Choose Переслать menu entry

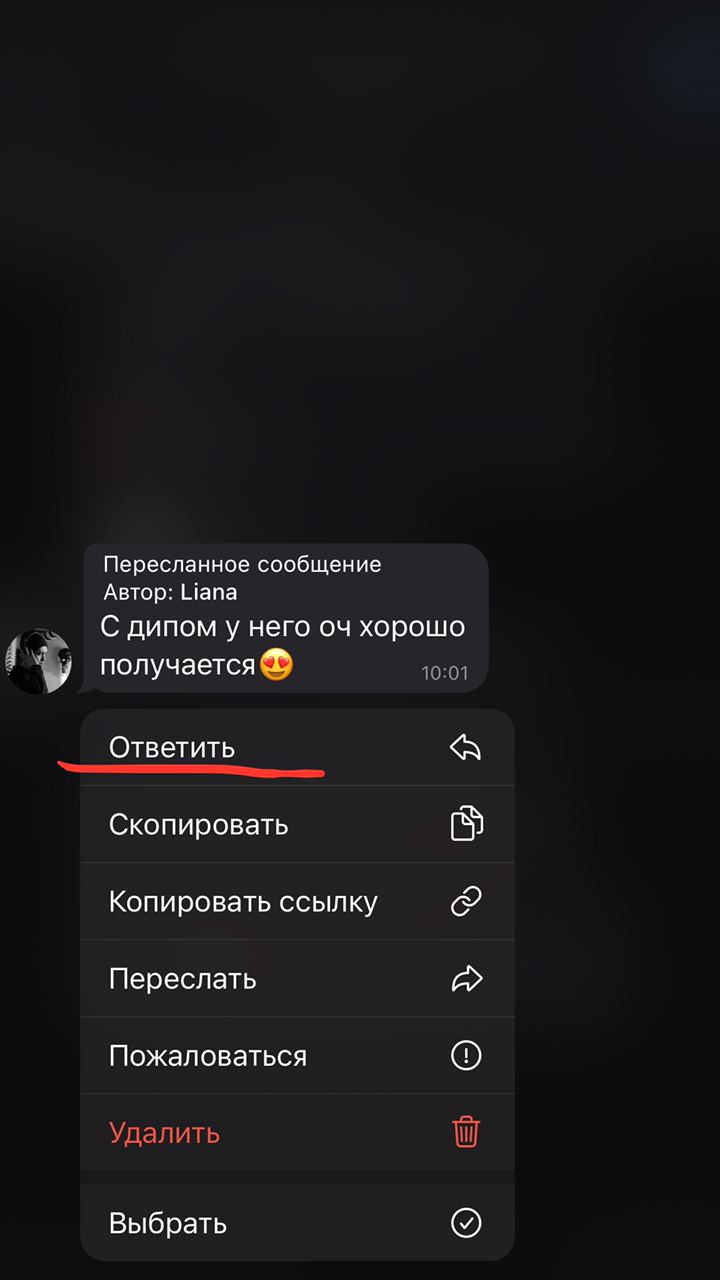pos(297,978)
